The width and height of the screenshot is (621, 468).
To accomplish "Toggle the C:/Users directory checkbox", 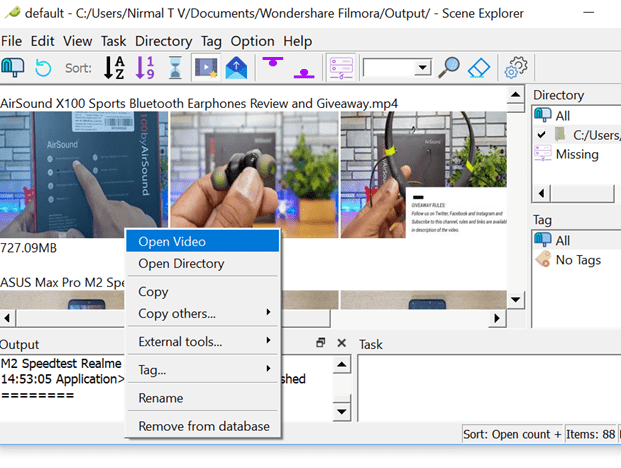I will pos(541,135).
